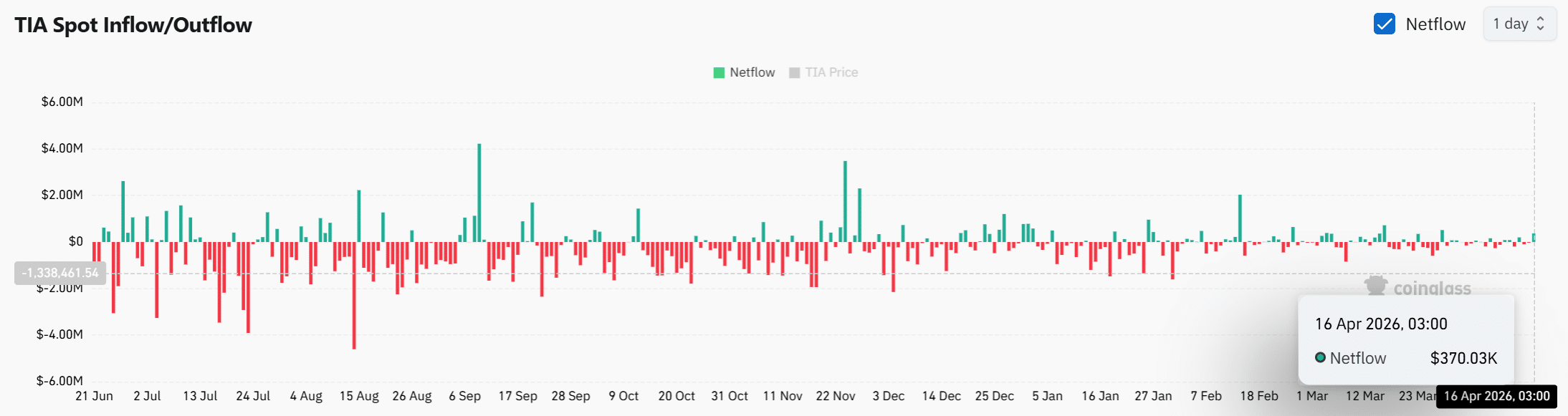Hide the Netflow series via legend text
The image size is (1568, 416).
(752, 72)
